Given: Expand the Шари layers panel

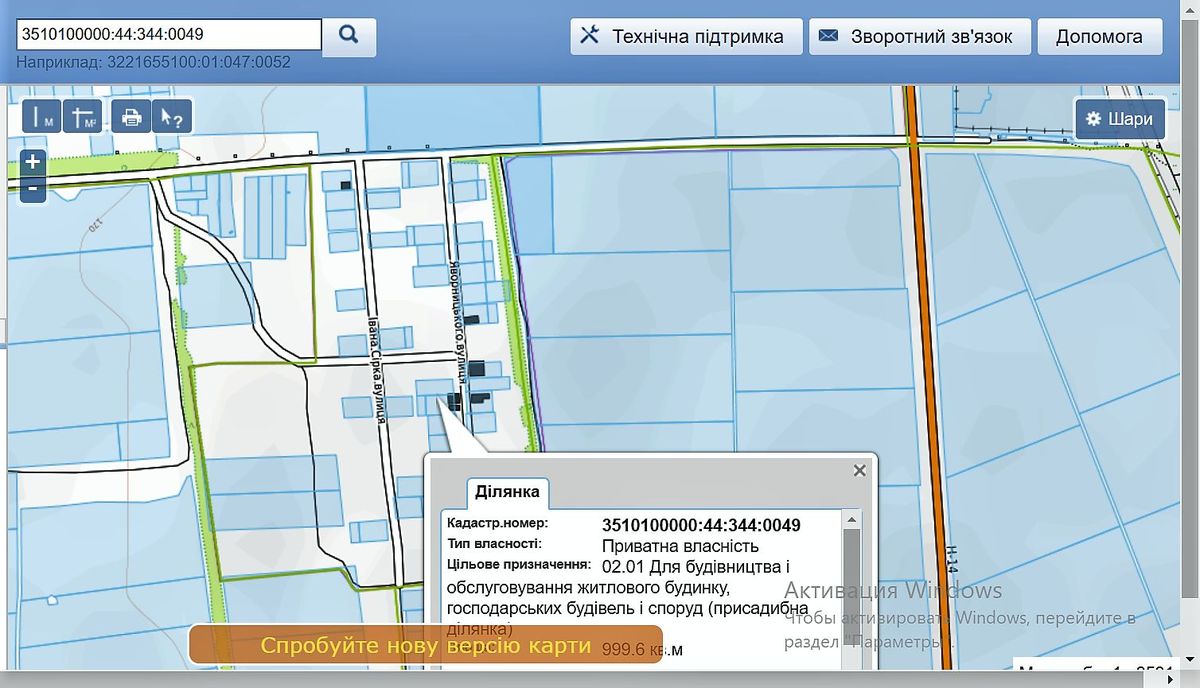Looking at the screenshot, I should click(1120, 119).
